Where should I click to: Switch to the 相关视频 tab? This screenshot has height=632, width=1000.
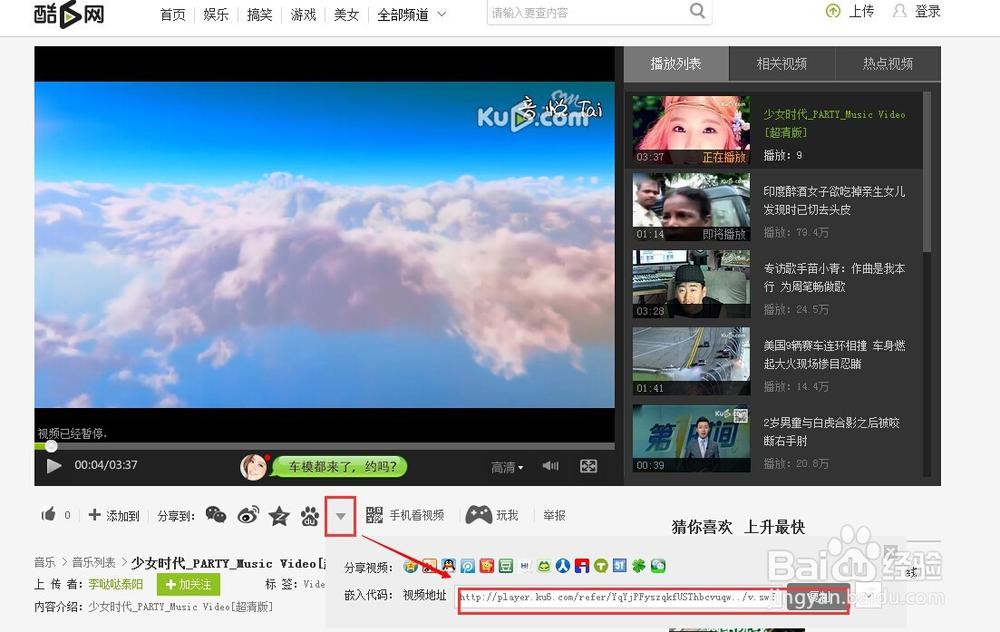780,62
